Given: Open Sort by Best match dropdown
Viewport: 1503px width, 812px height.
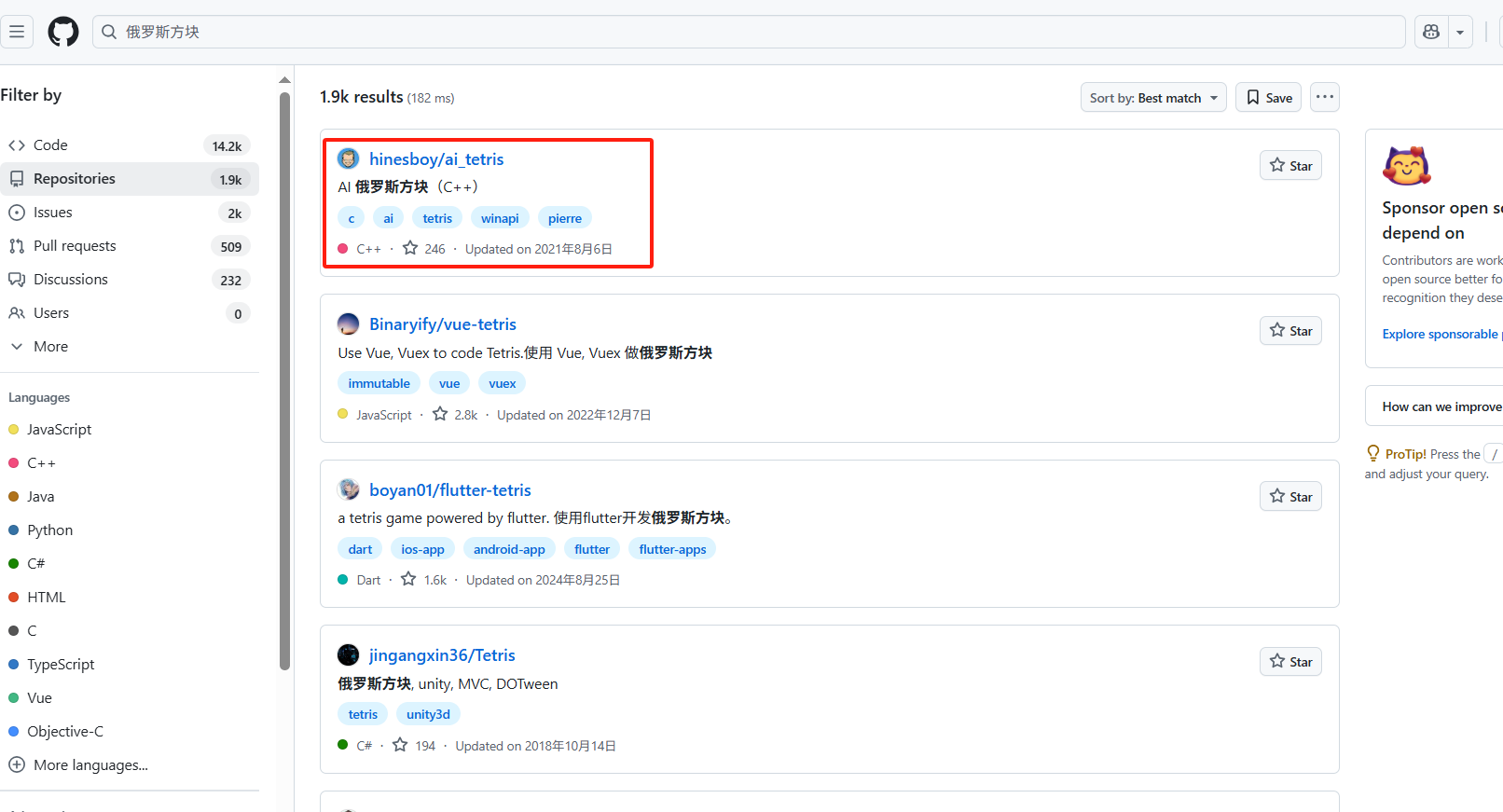Looking at the screenshot, I should pyautogui.click(x=1153, y=98).
